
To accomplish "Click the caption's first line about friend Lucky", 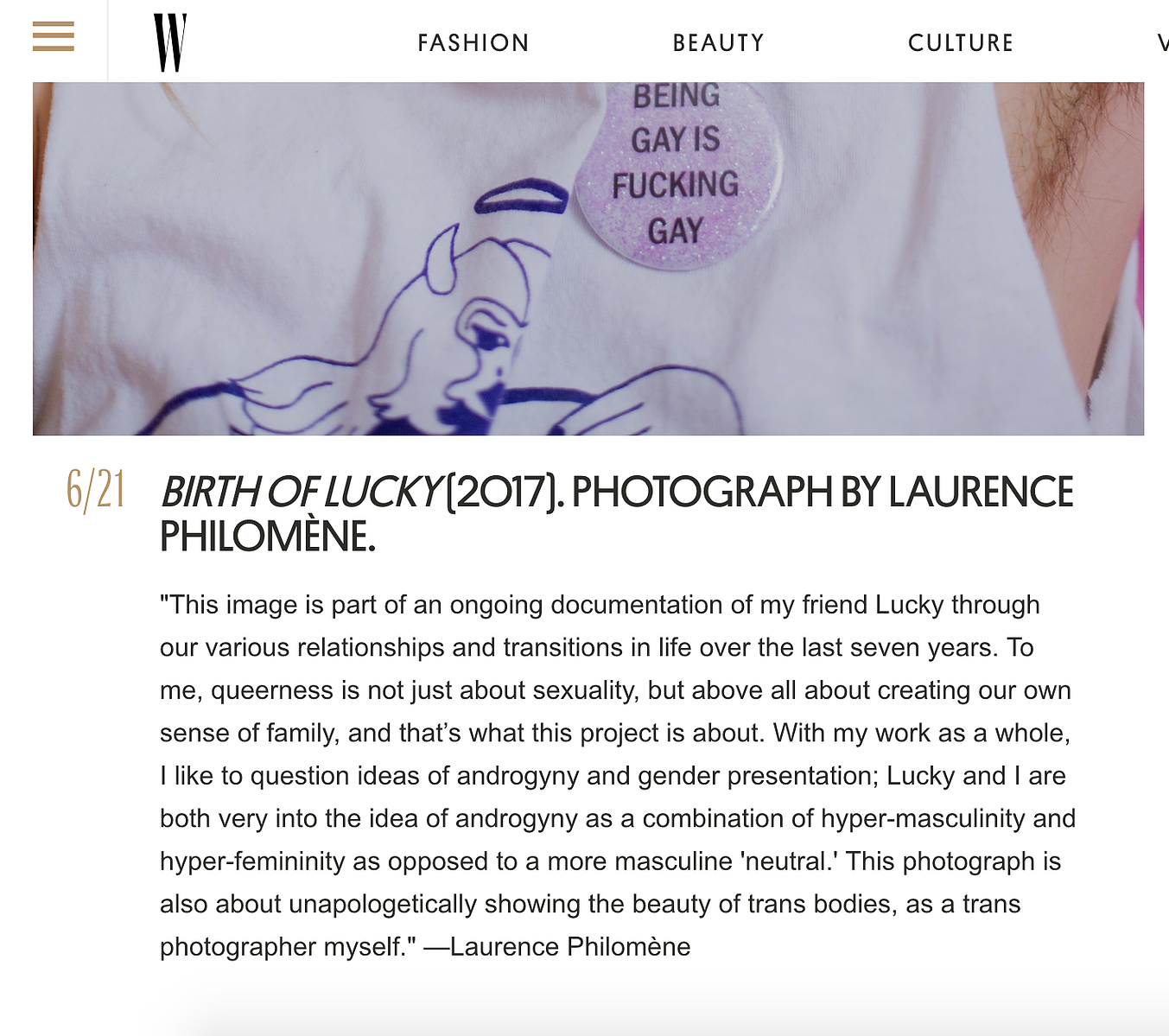I will click(x=600, y=605).
